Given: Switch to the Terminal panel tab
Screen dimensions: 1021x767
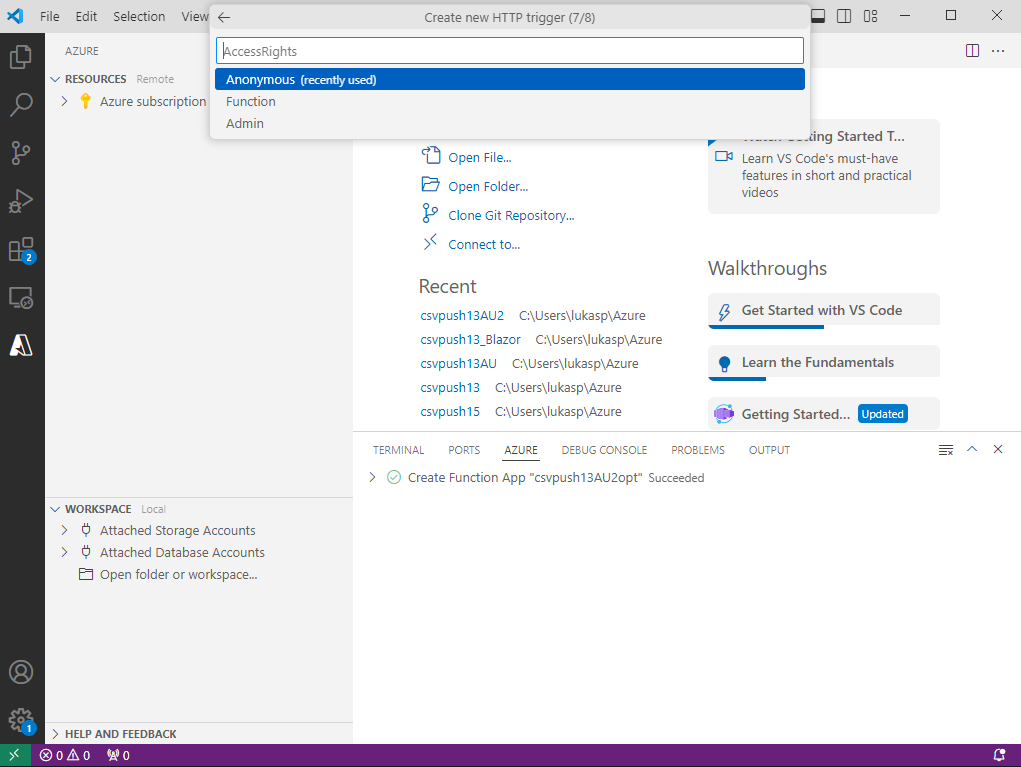Looking at the screenshot, I should pyautogui.click(x=398, y=450).
